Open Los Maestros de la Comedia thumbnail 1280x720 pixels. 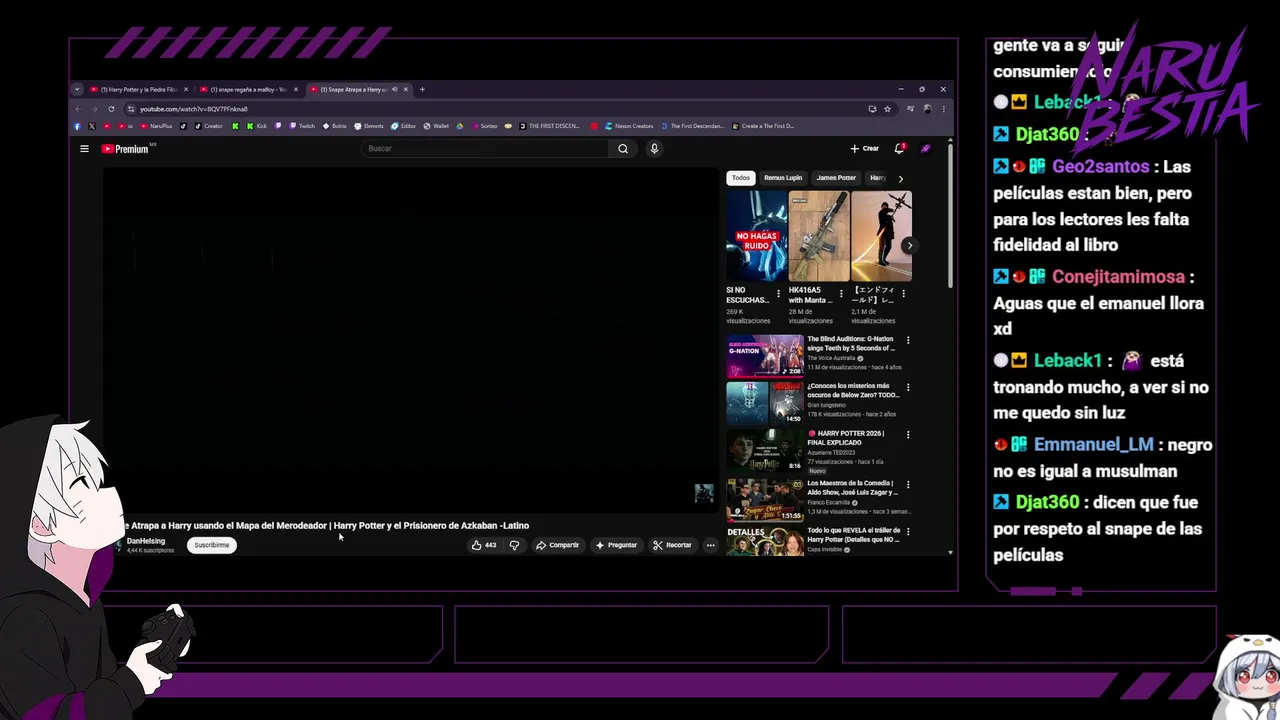(765, 500)
